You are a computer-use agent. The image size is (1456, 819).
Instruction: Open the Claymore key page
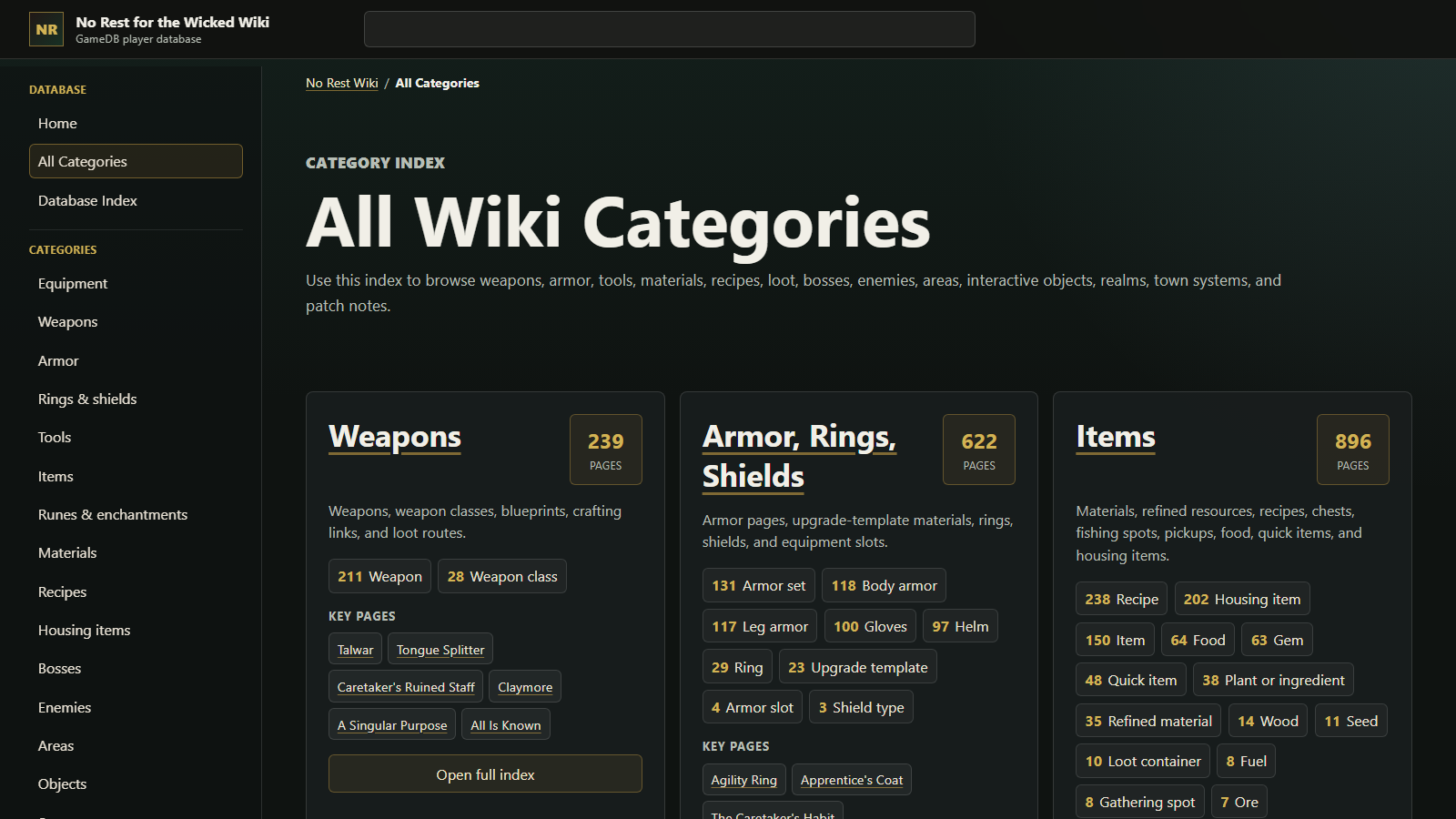(525, 687)
